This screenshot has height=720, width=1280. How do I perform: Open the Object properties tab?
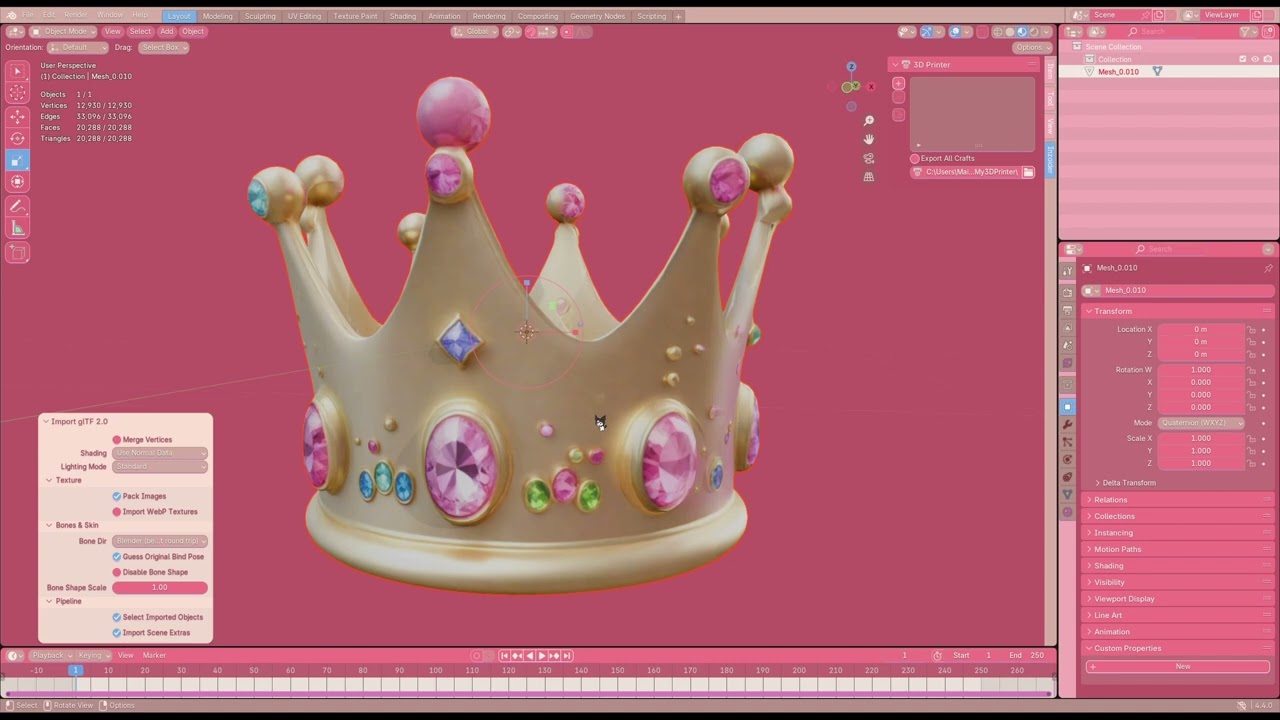[1067, 407]
